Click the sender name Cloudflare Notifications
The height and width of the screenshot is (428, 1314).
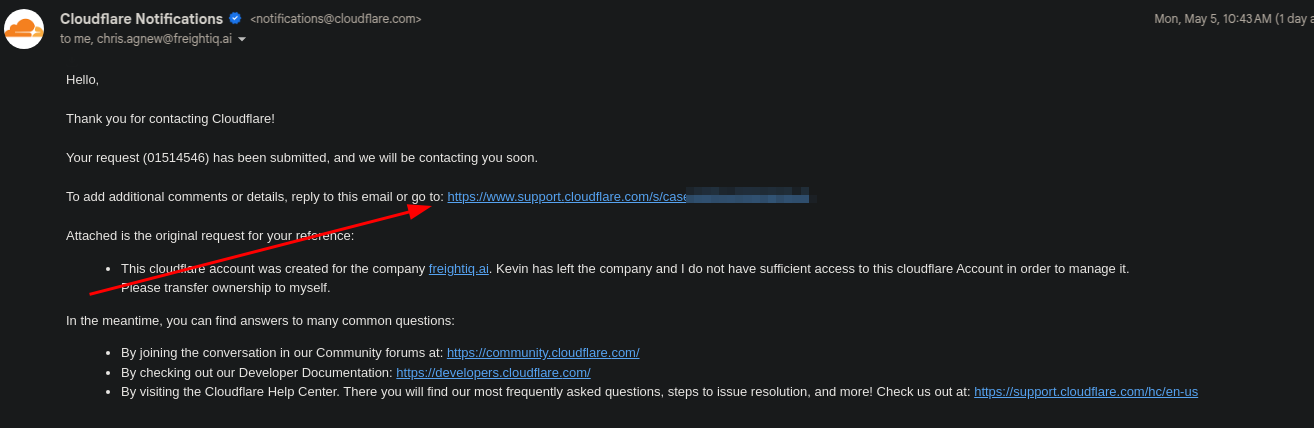click(x=141, y=19)
